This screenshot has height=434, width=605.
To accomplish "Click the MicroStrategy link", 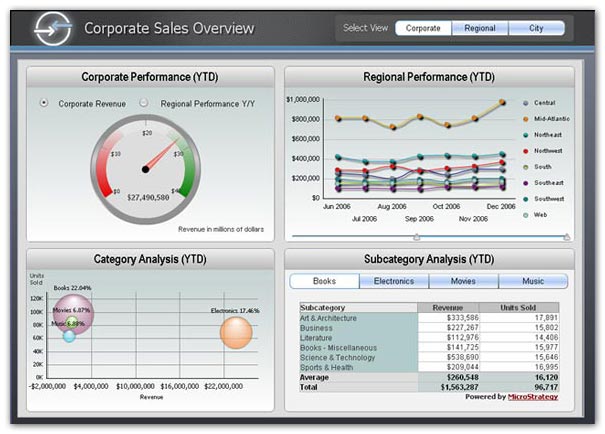I will [x=533, y=397].
